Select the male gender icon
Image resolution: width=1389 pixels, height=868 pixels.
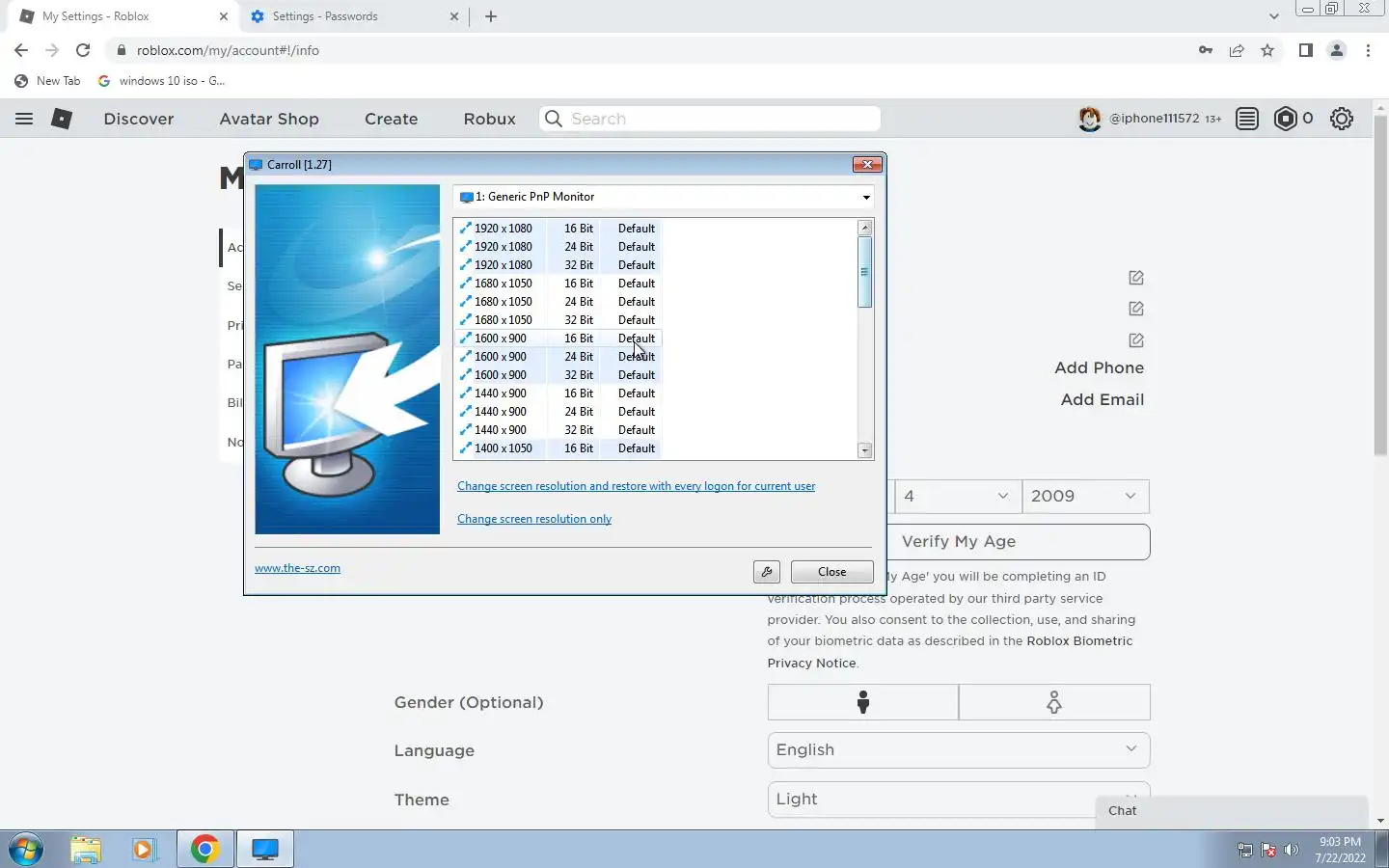pyautogui.click(x=863, y=702)
